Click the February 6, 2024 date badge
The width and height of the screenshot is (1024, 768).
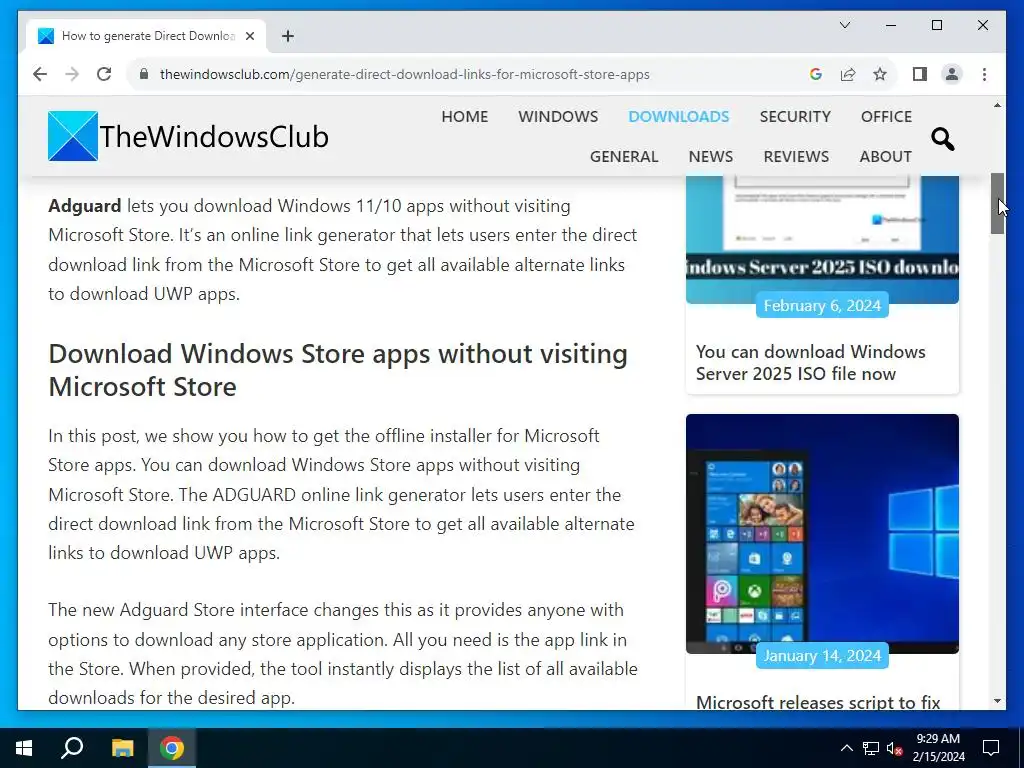point(822,305)
